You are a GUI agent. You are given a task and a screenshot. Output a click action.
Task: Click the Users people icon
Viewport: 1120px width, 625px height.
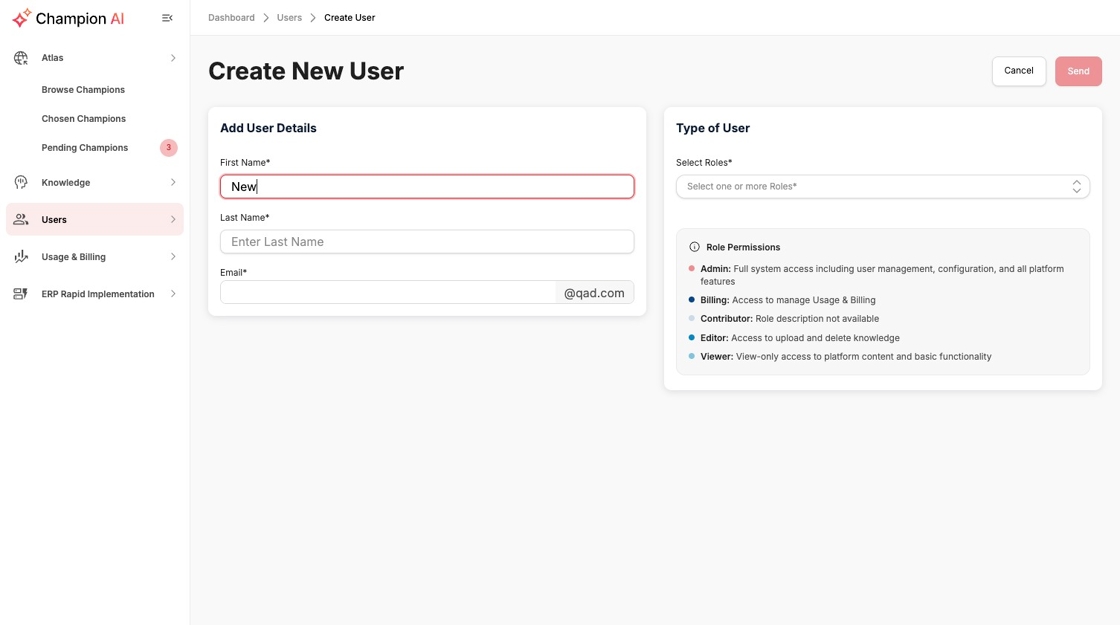(21, 220)
